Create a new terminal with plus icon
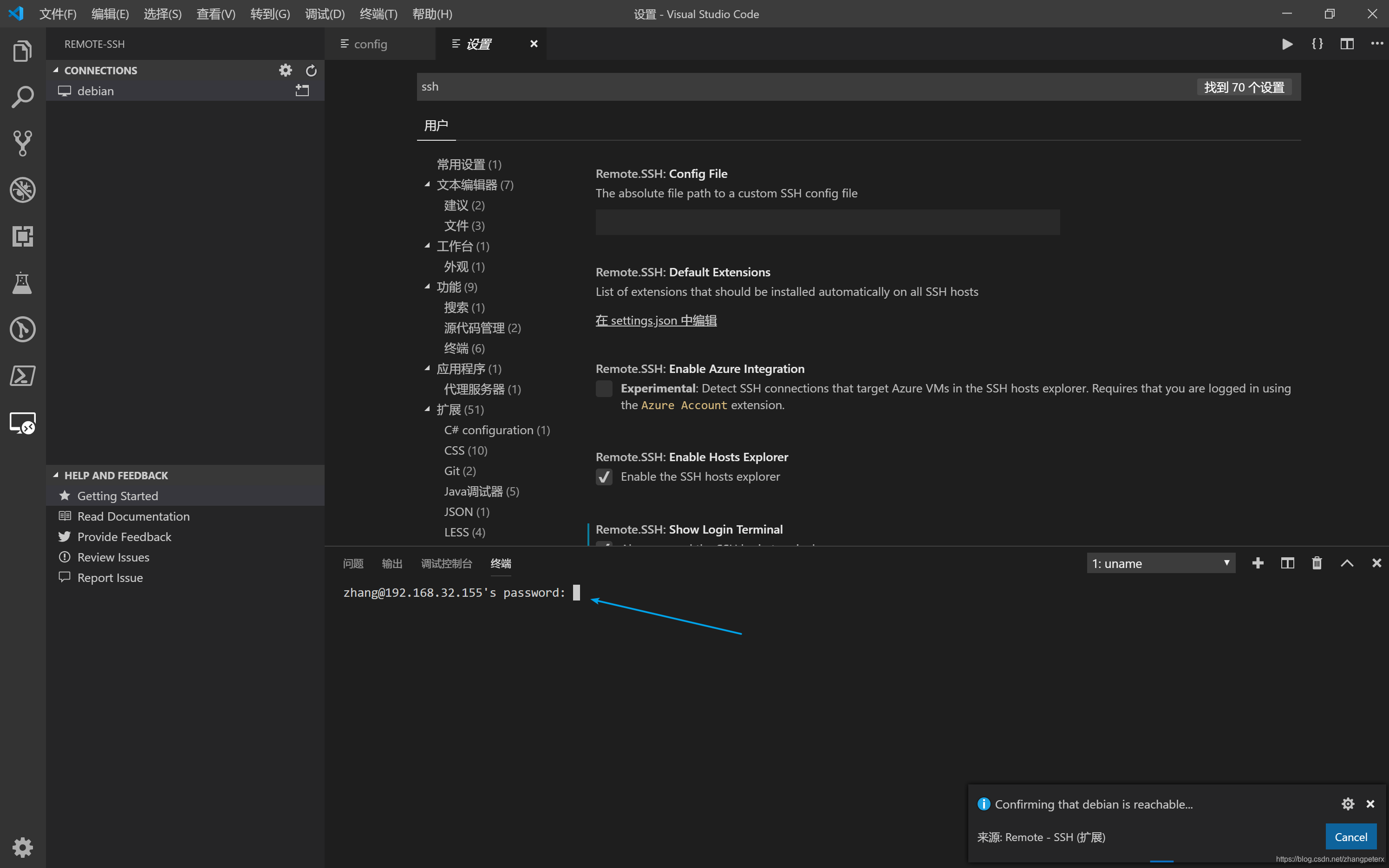The image size is (1389, 868). click(x=1258, y=563)
